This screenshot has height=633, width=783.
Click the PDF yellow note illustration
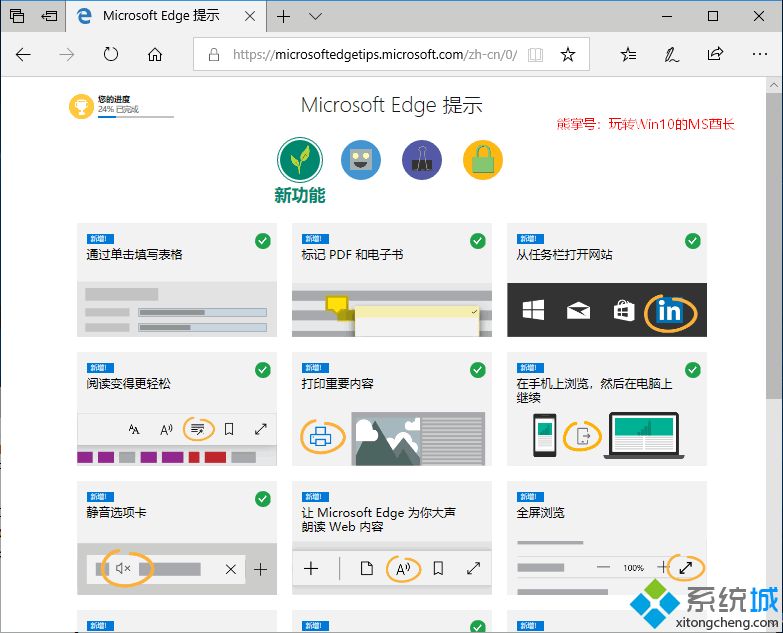[x=392, y=309]
